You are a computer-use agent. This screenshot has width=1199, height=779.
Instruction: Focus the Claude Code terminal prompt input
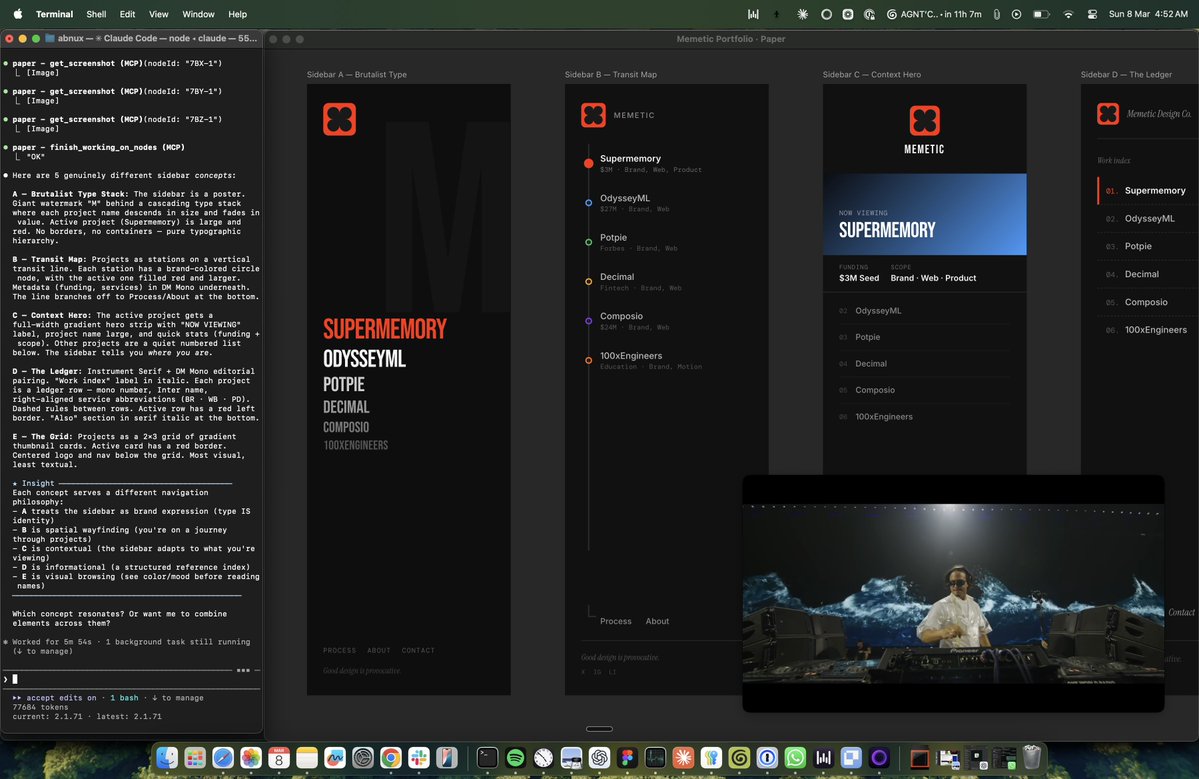131,679
